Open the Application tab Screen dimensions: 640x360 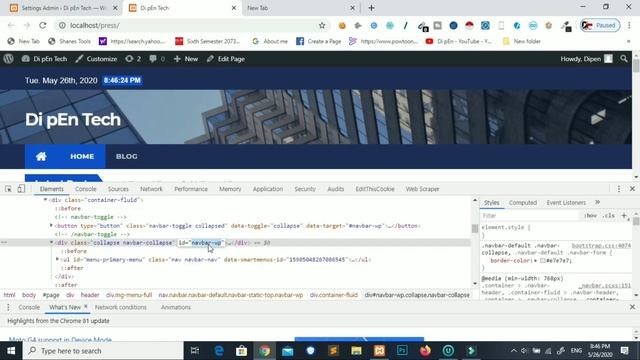point(267,189)
